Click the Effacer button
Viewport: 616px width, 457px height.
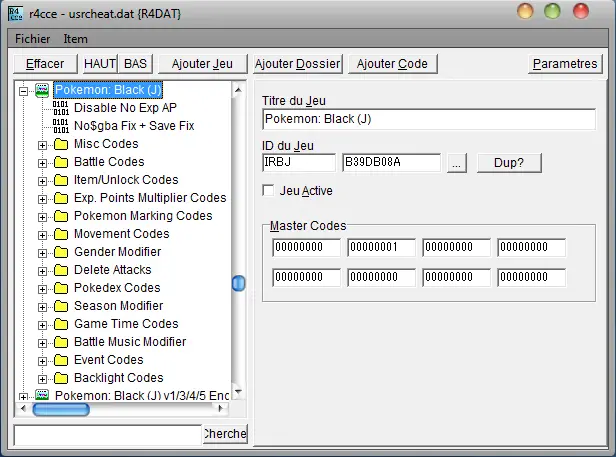click(45, 64)
